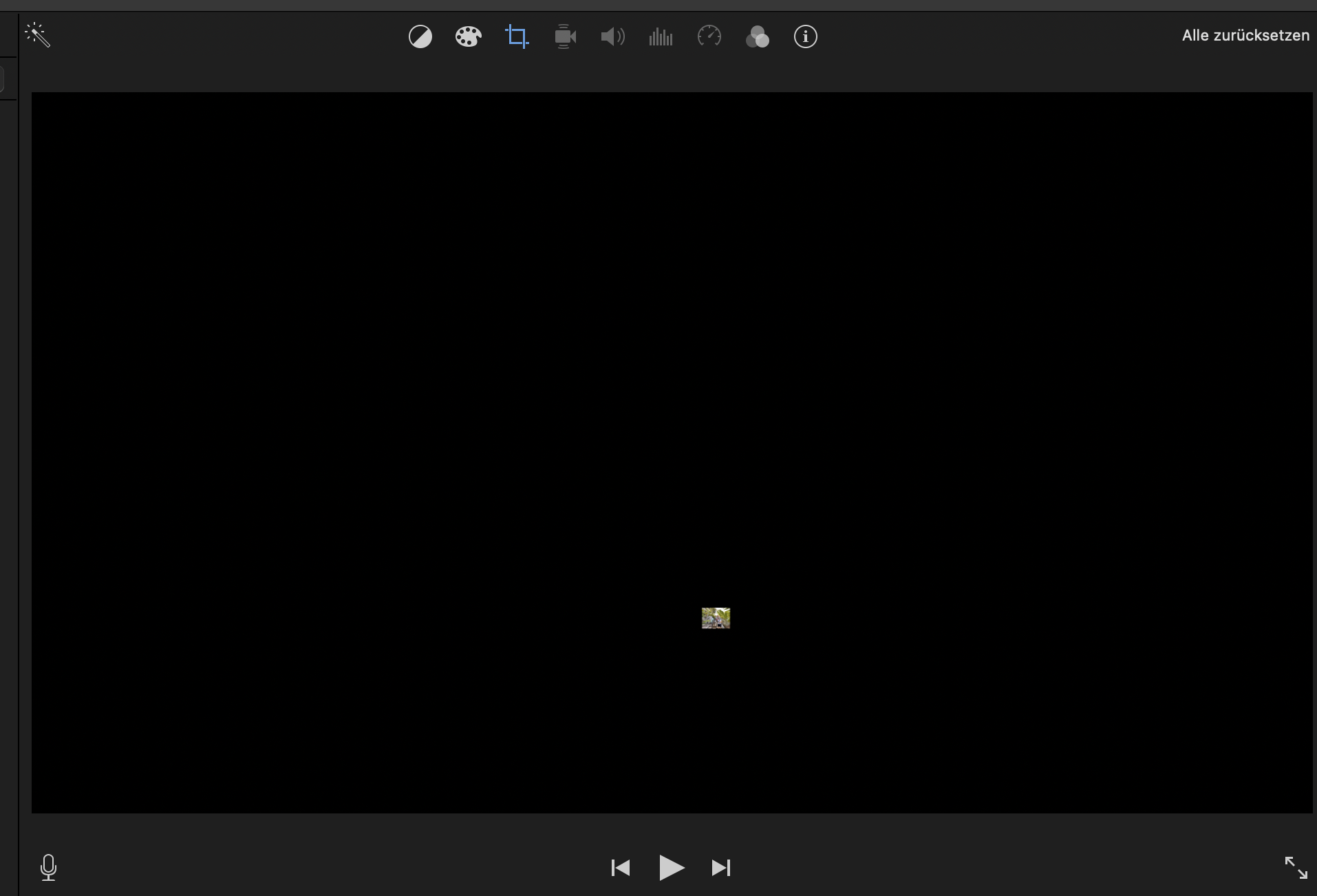
Task: Enter fullscreen playback with arrows icon
Action: pyautogui.click(x=1296, y=867)
